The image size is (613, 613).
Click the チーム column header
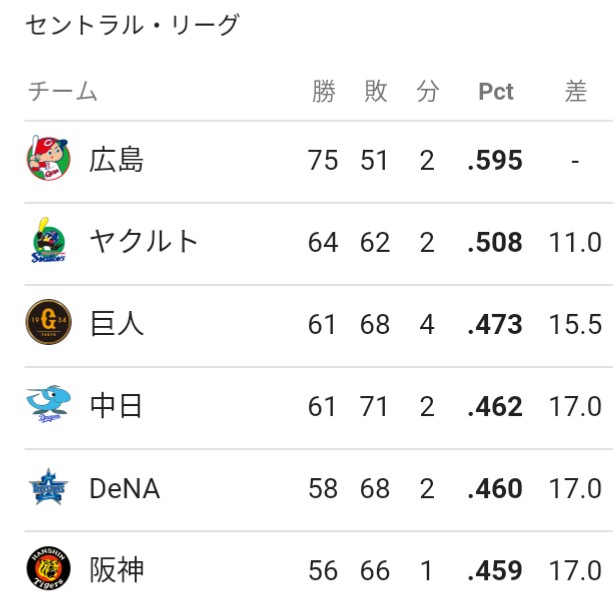(x=62, y=91)
